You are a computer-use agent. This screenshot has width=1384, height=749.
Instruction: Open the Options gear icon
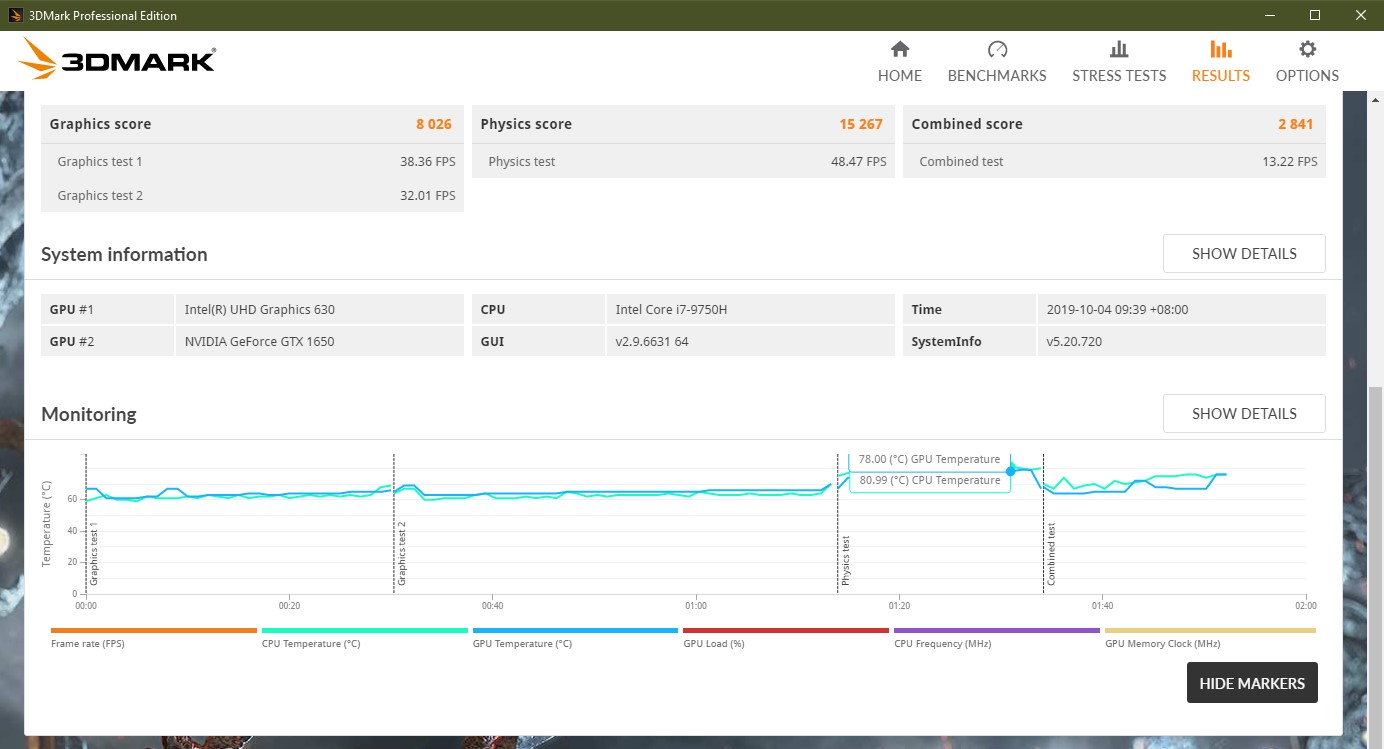1307,50
